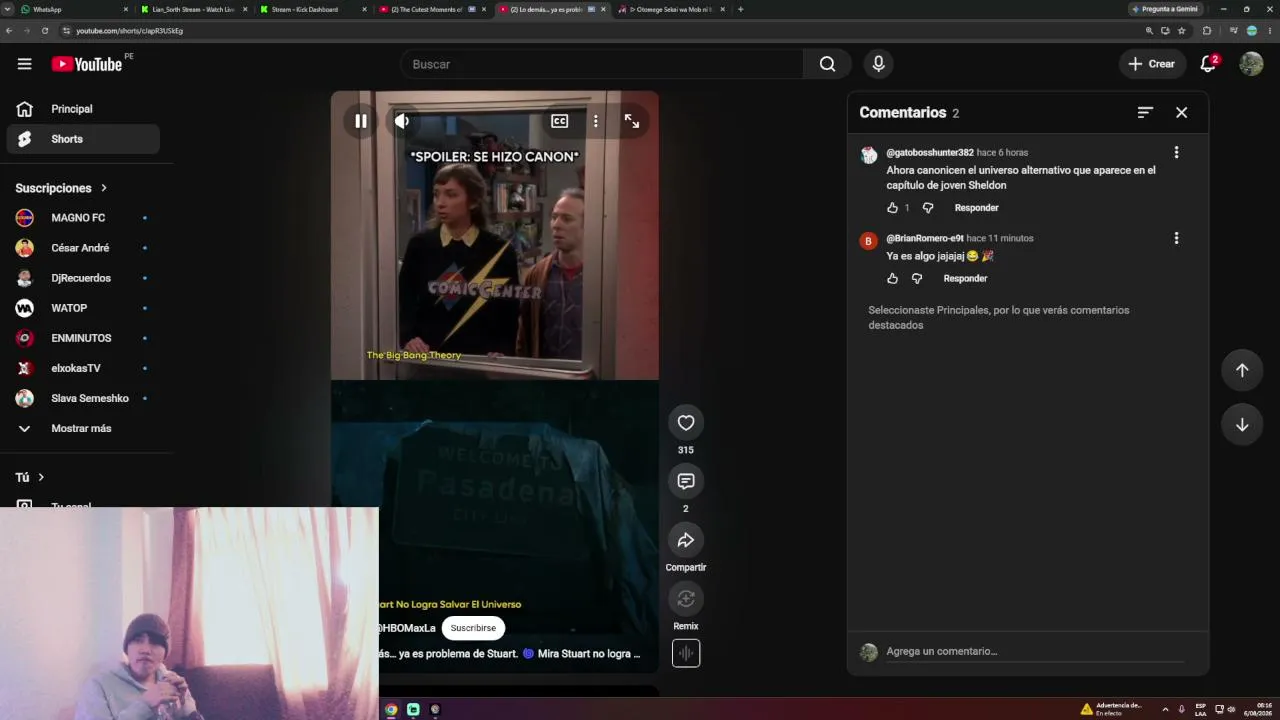The height and width of the screenshot is (720, 1280).
Task: Share the Short
Action: 686,540
